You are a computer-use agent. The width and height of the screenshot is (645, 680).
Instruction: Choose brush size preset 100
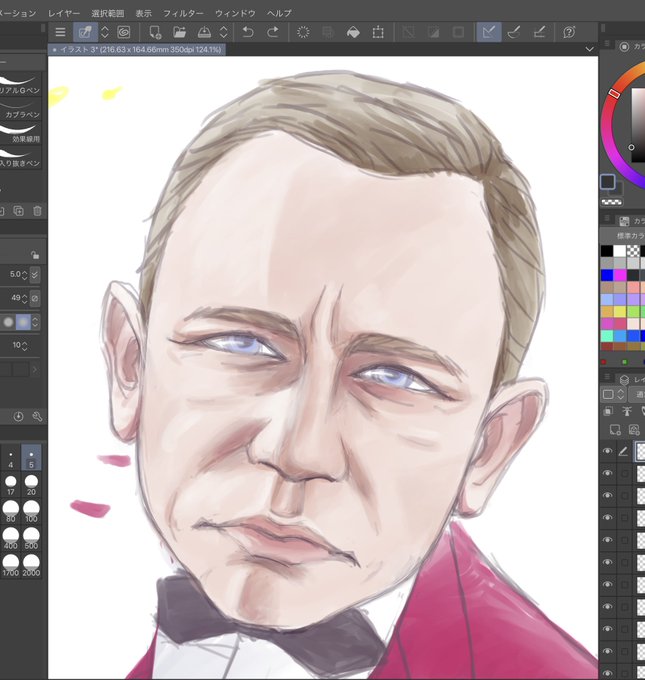(31, 512)
